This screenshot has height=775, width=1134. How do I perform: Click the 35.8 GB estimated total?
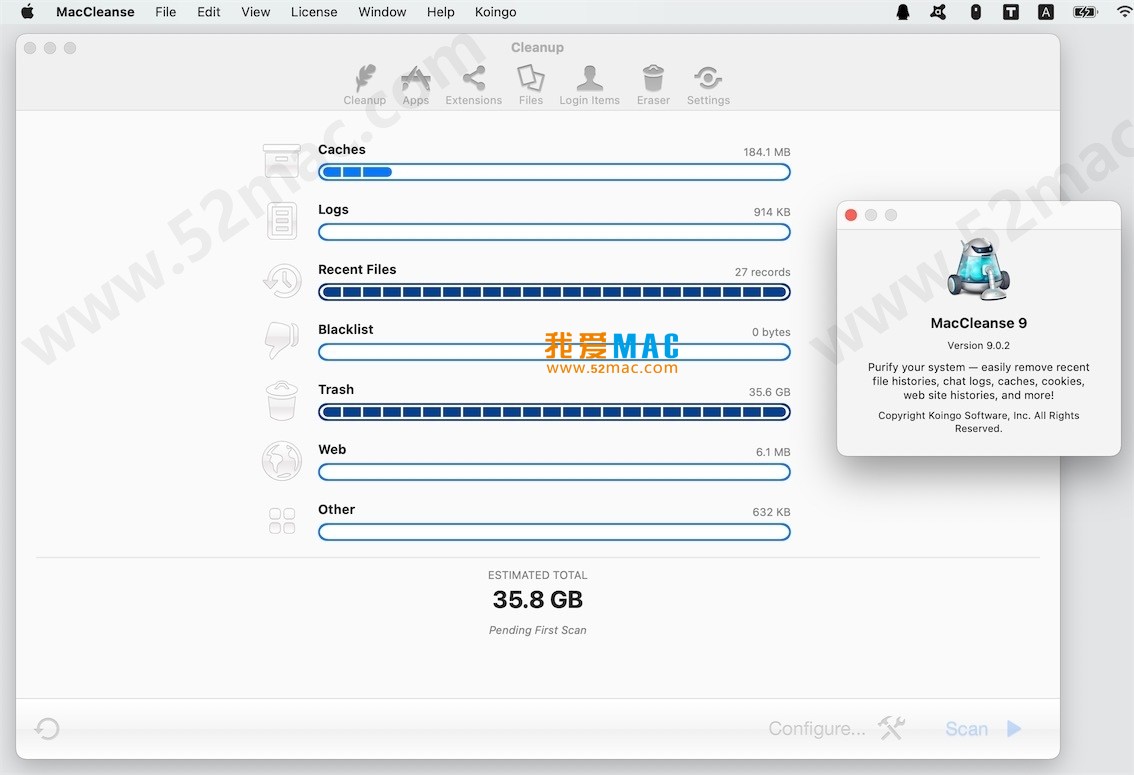coord(537,599)
